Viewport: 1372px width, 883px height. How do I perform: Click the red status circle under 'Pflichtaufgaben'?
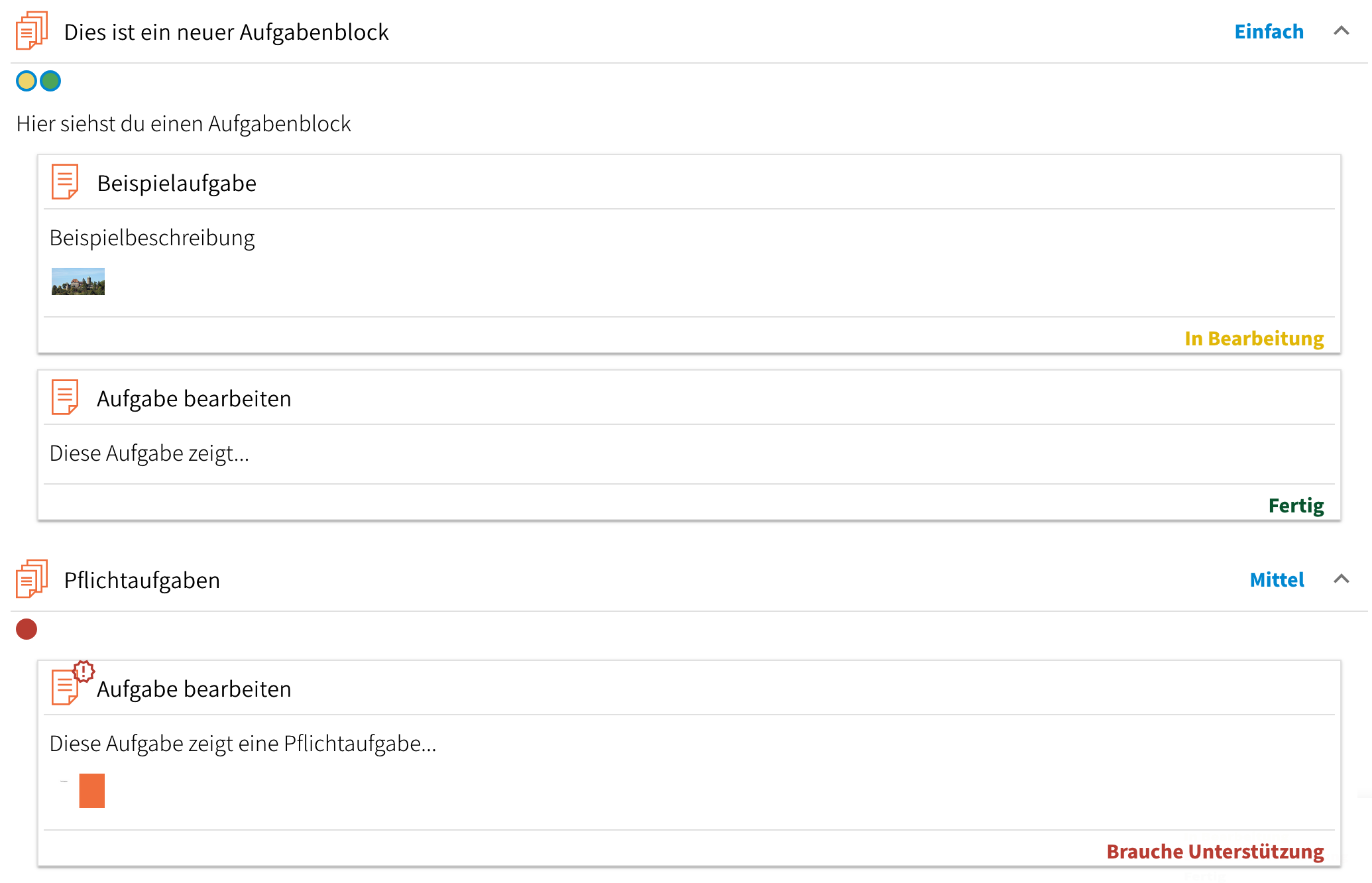click(27, 629)
